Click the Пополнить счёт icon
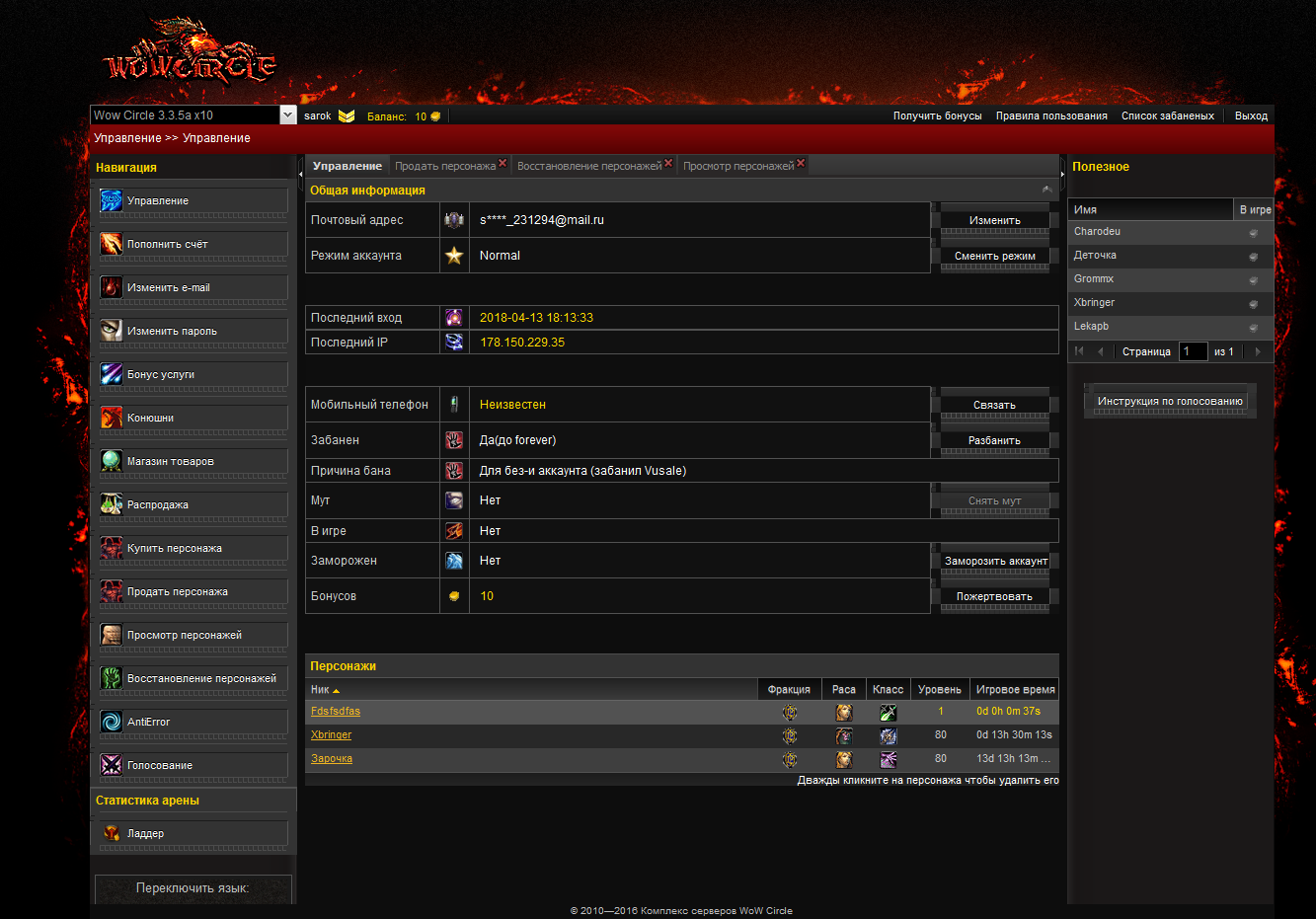 point(112,244)
